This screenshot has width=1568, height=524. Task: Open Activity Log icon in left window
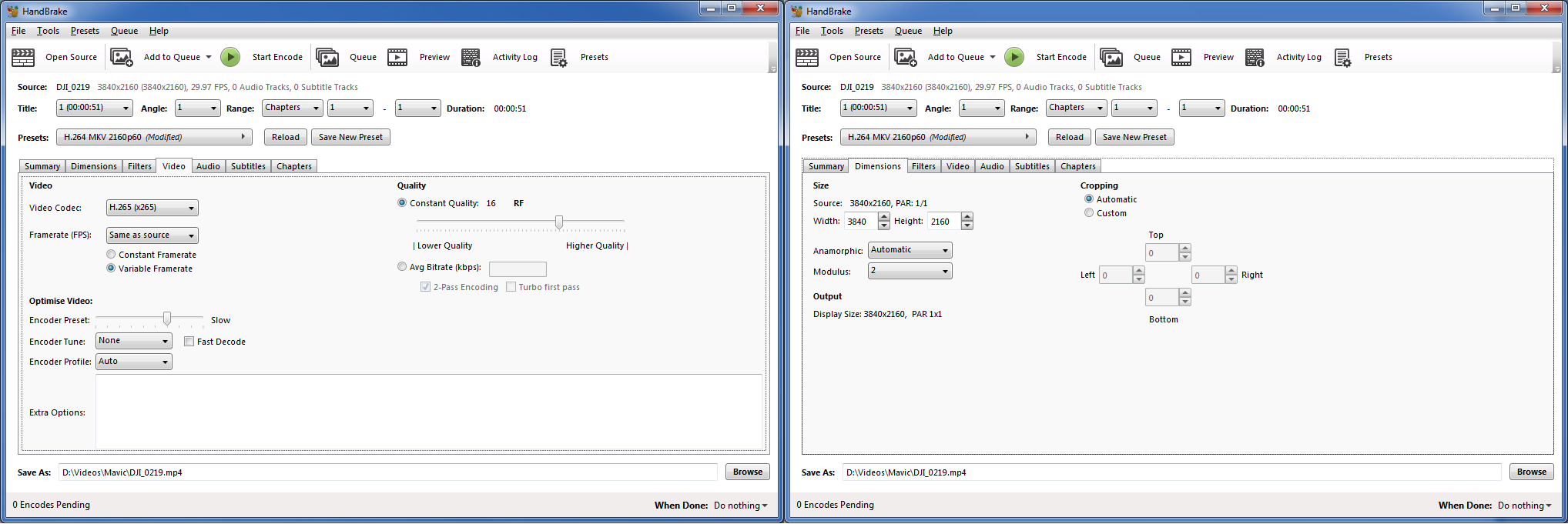471,57
